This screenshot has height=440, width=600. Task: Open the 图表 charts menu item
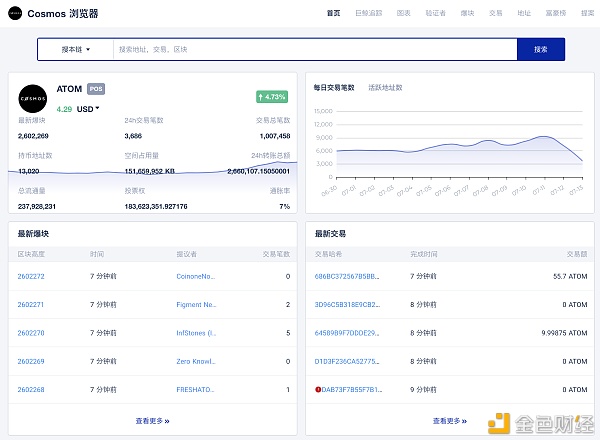[404, 13]
